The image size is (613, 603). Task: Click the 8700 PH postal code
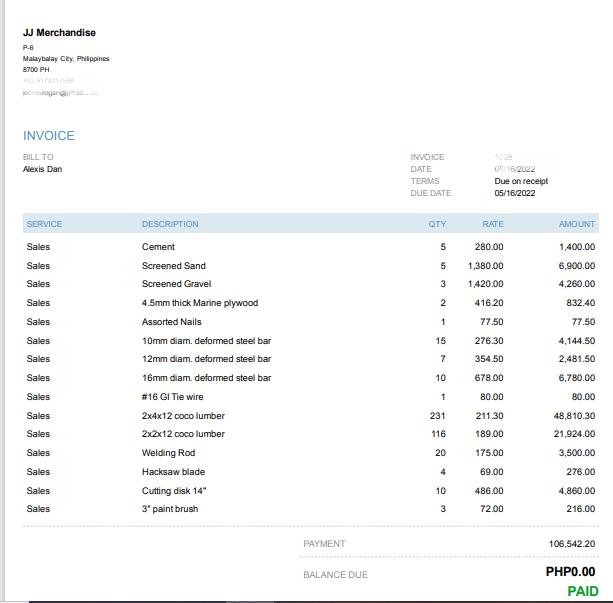(36, 70)
